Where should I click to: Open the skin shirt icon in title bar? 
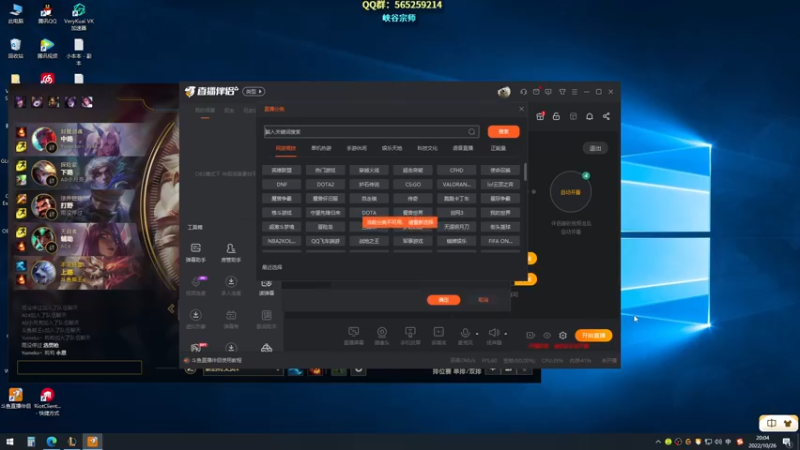click(562, 92)
